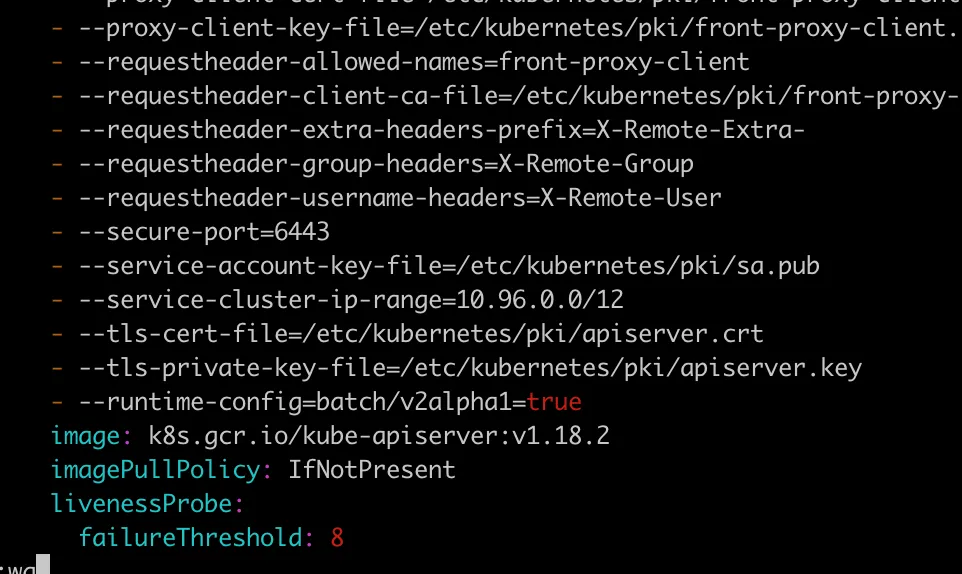Click the IfNotPresent value
Screen dimensions: 962x574
[372, 470]
